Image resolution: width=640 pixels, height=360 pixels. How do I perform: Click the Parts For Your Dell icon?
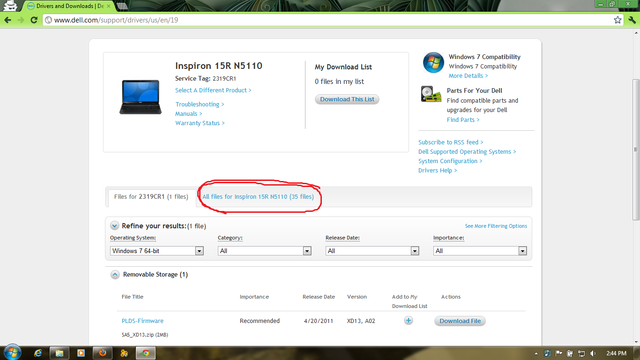click(431, 94)
